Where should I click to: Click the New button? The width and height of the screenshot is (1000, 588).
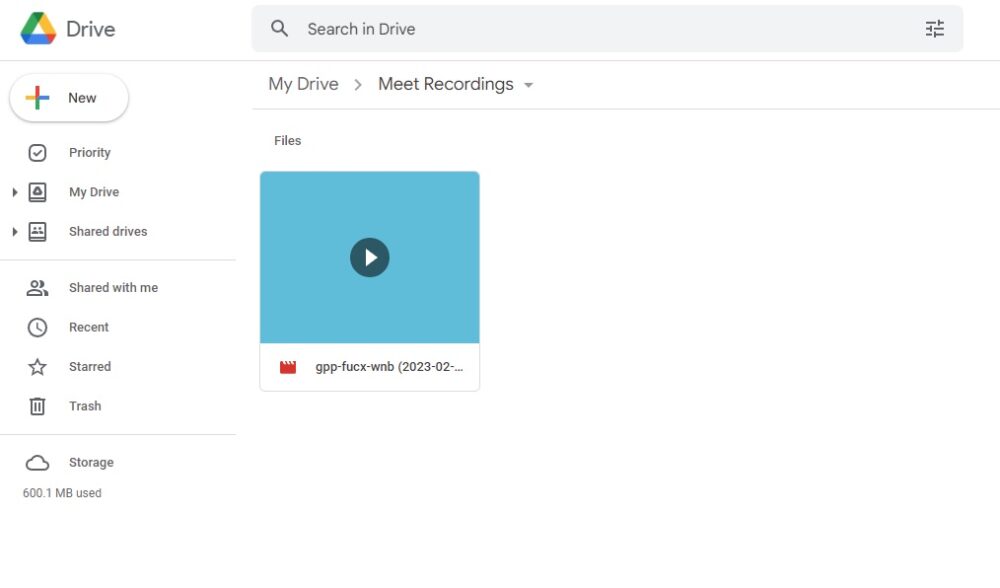[68, 97]
